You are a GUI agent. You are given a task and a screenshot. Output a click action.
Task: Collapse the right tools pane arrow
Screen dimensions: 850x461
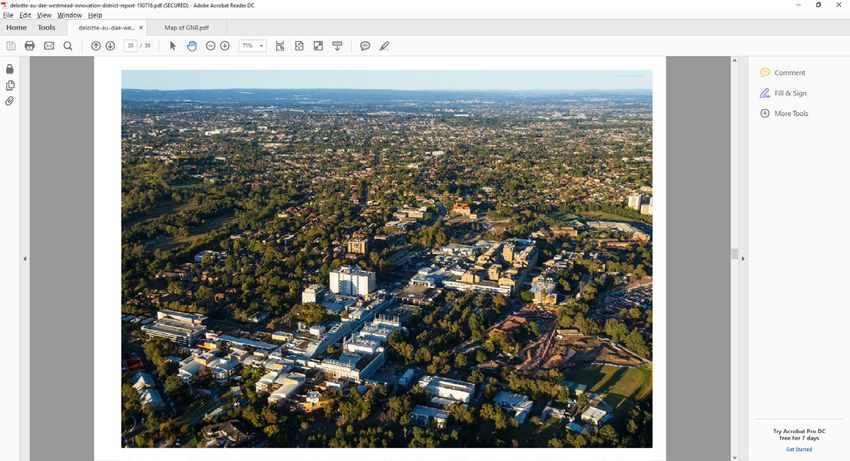tap(743, 259)
